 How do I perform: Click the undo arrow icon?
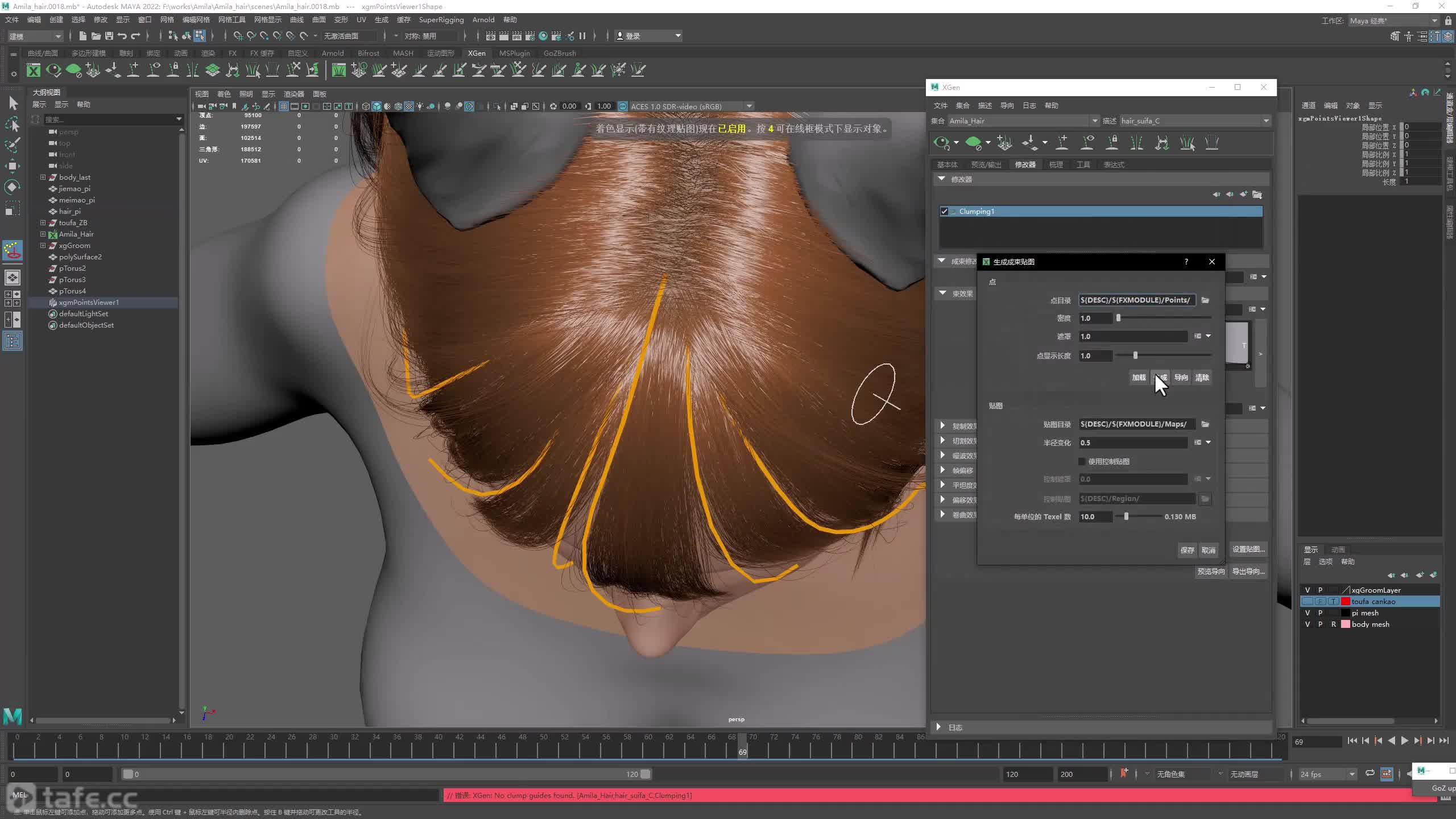(122, 36)
